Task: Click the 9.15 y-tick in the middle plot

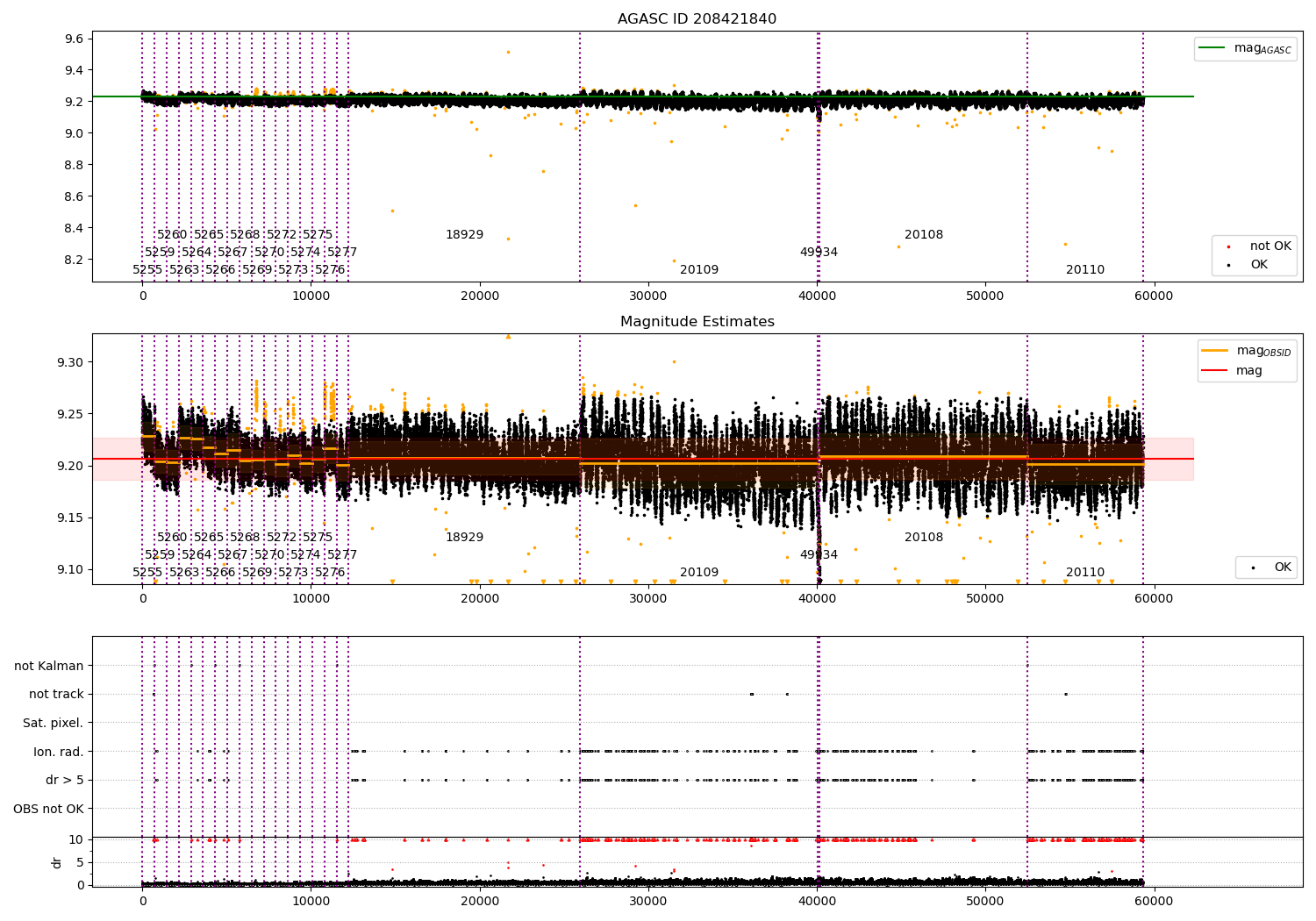Action: pos(71,518)
